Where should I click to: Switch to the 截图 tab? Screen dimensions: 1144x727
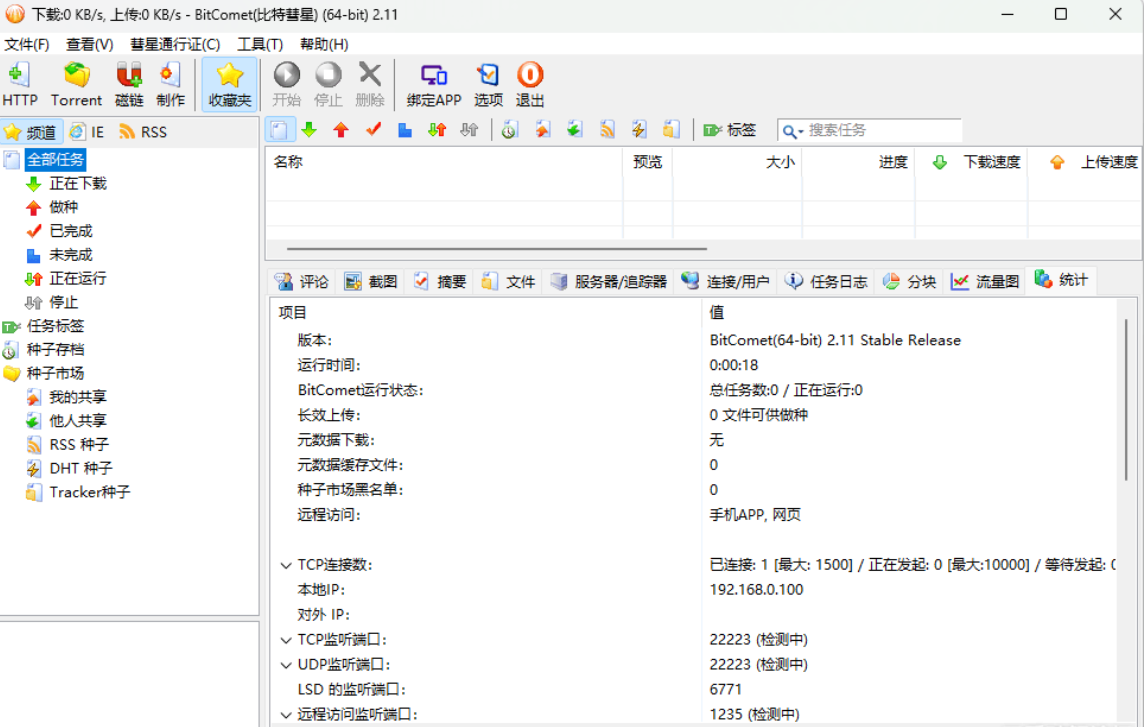click(x=371, y=282)
